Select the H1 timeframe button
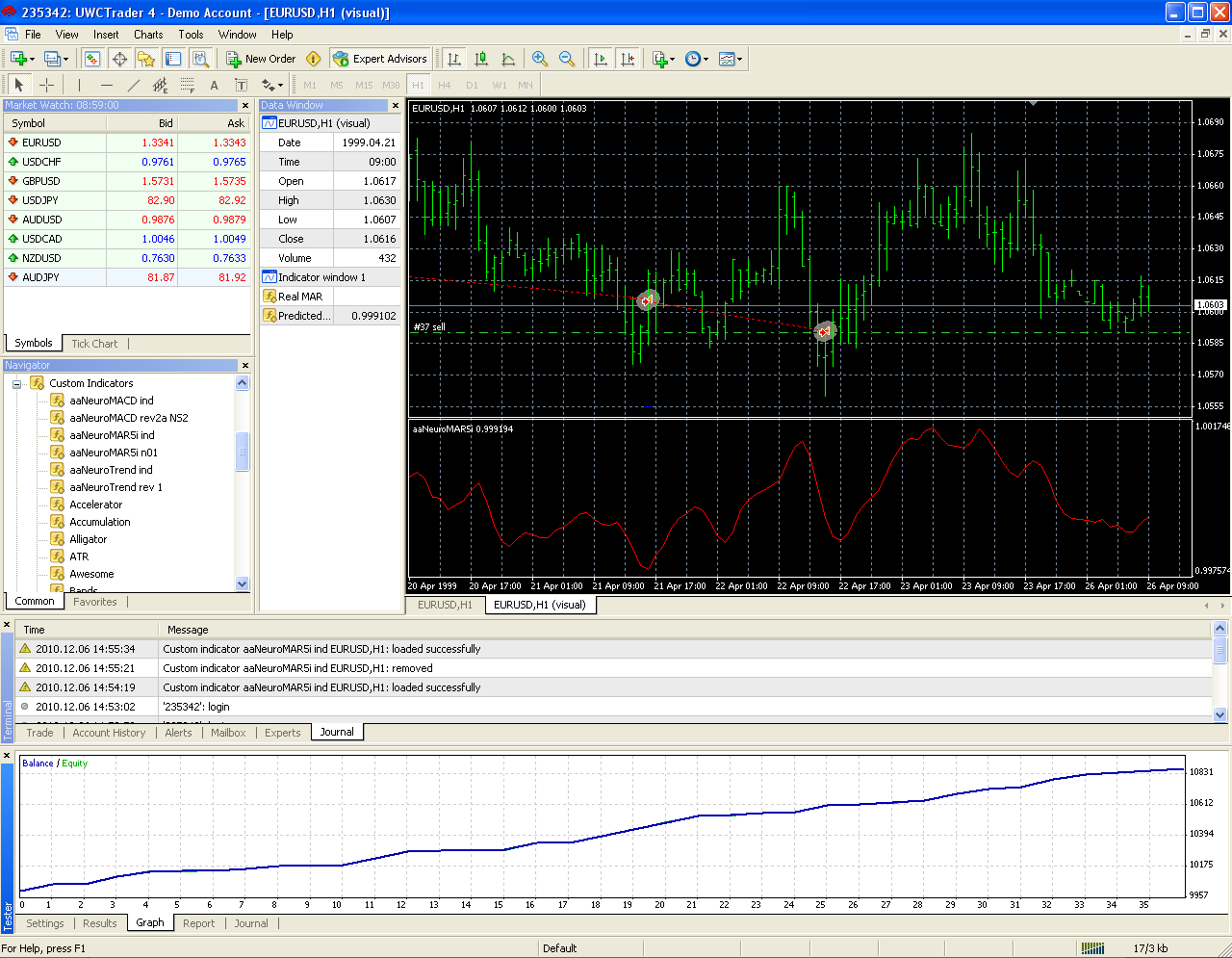Viewport: 1232px width, 958px height. click(x=418, y=85)
